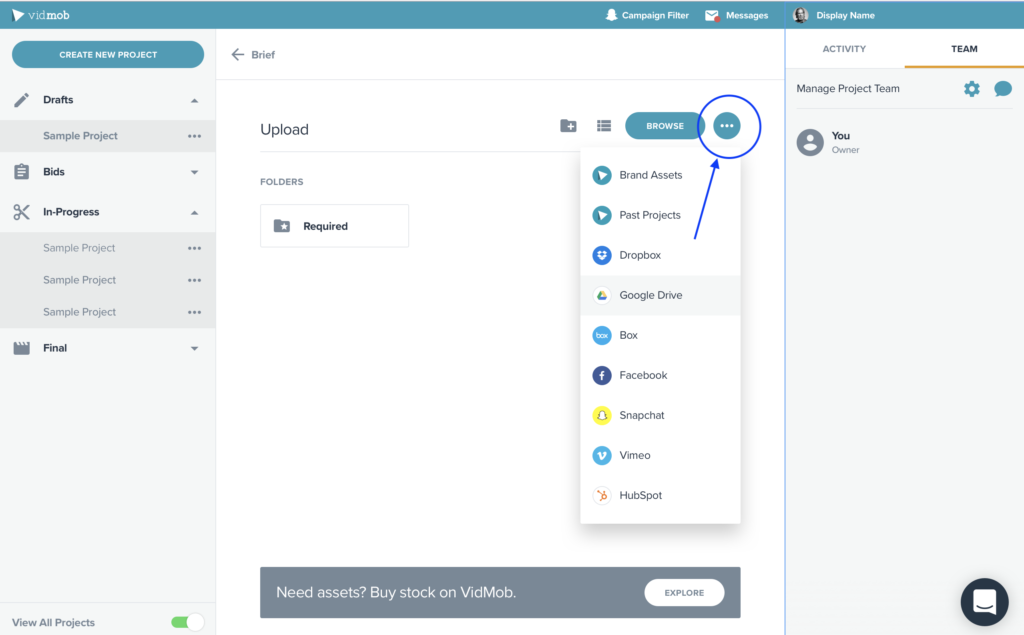Open options for first In-Progress Sample Project
The width and height of the screenshot is (1024, 635).
[x=195, y=248]
